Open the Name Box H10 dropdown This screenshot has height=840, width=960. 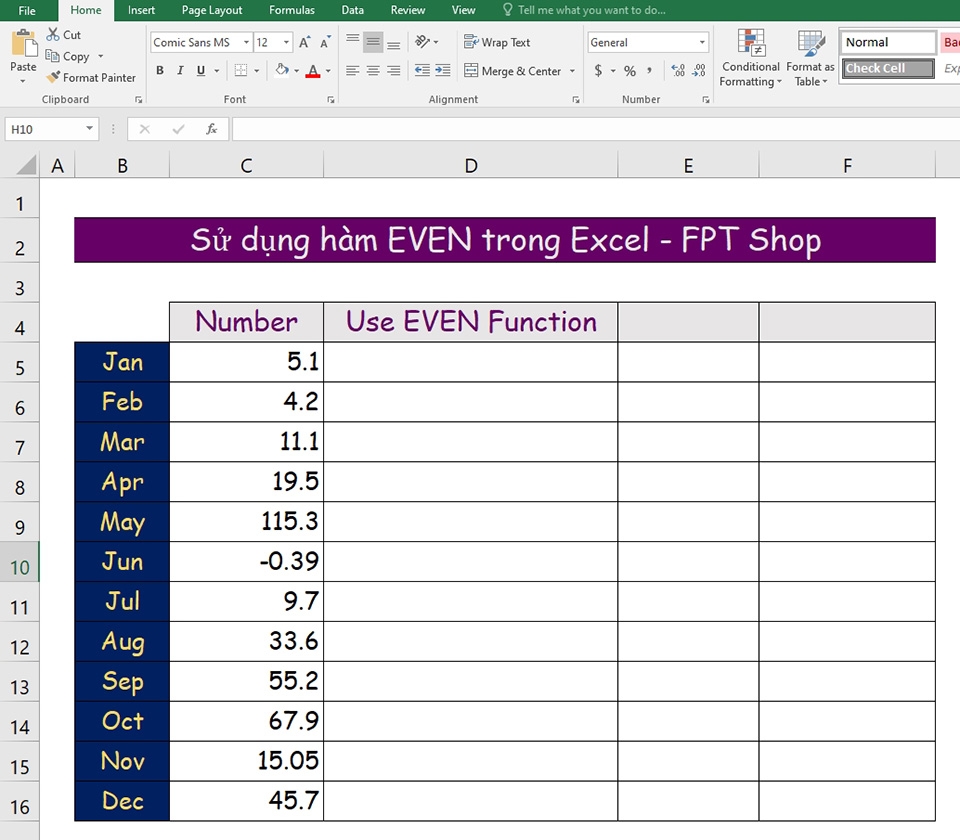[x=89, y=129]
